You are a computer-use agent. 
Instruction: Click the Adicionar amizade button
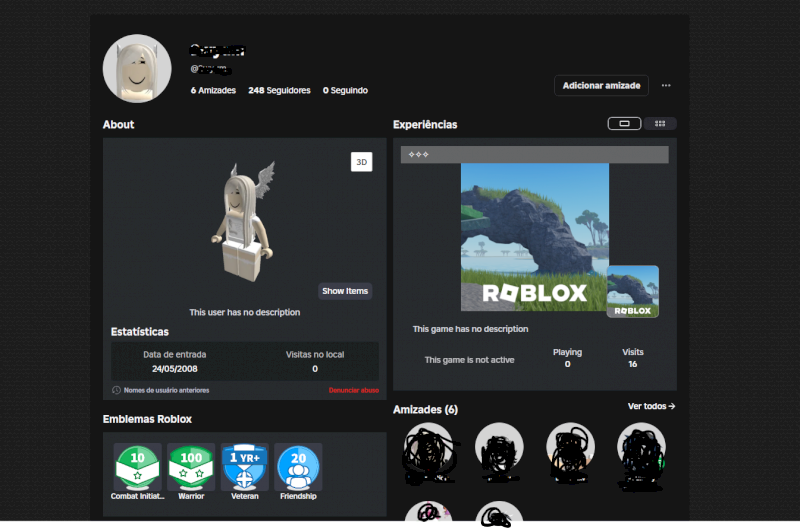(x=601, y=86)
